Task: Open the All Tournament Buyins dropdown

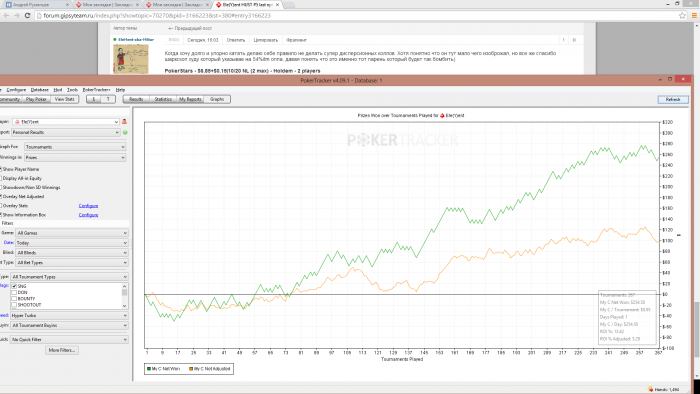Action: [x=69, y=325]
